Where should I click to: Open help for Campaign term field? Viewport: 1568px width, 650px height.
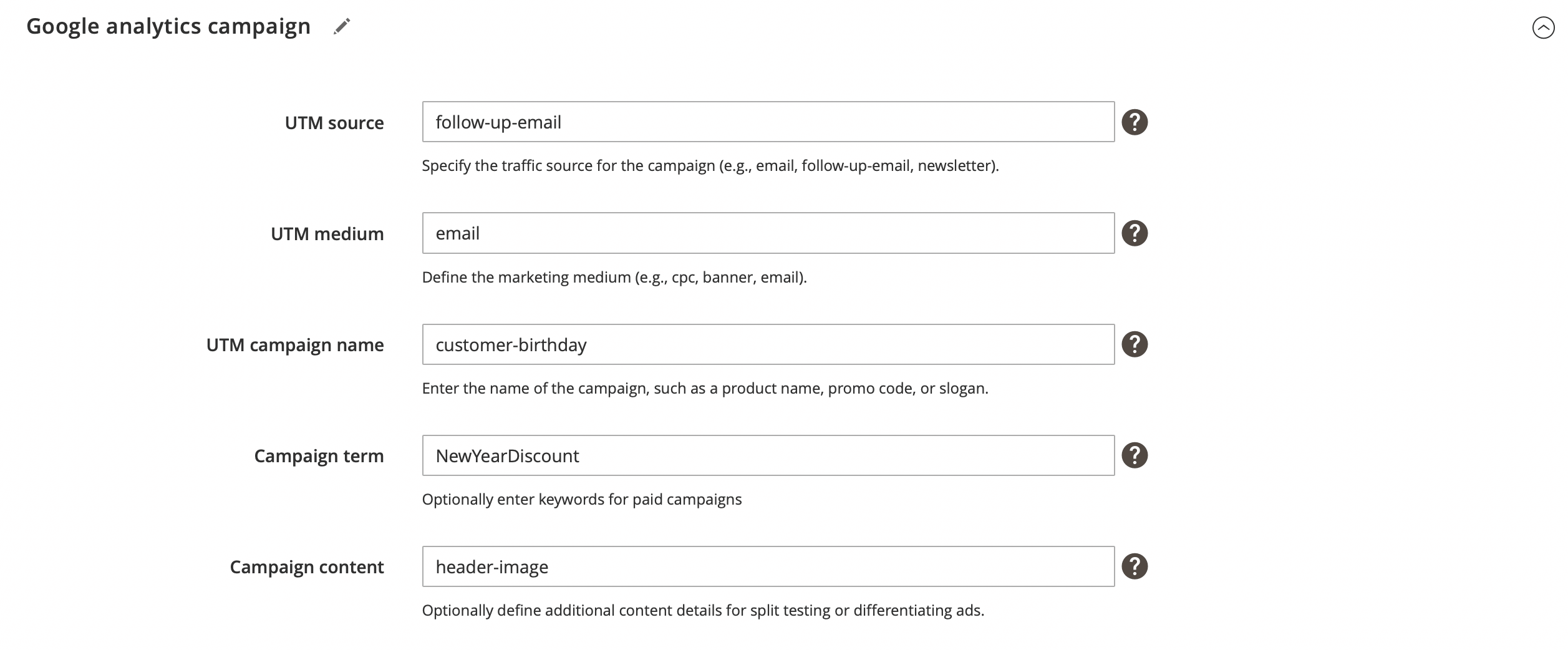pyautogui.click(x=1135, y=455)
